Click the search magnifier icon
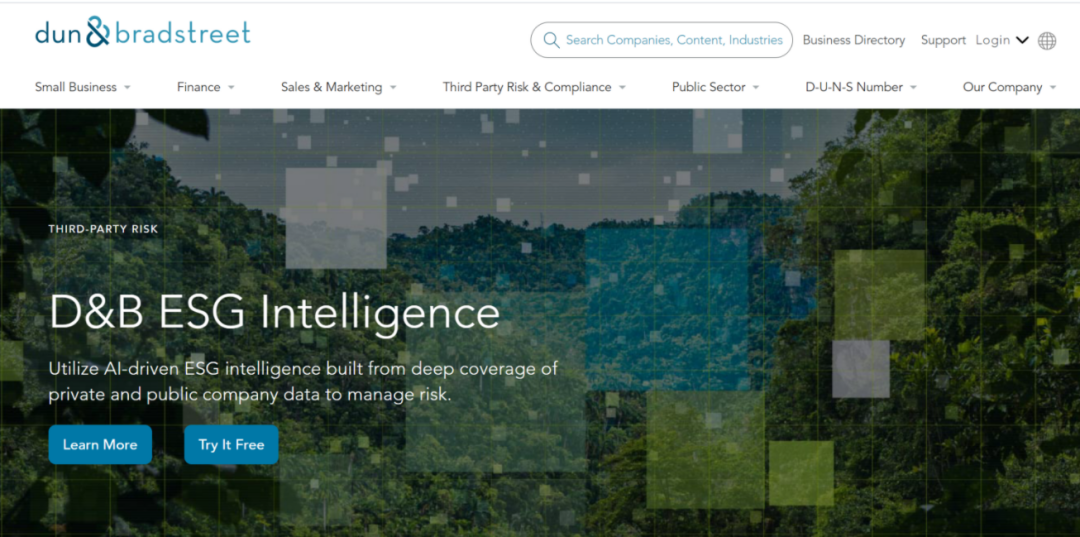This screenshot has width=1080, height=537. click(x=551, y=40)
